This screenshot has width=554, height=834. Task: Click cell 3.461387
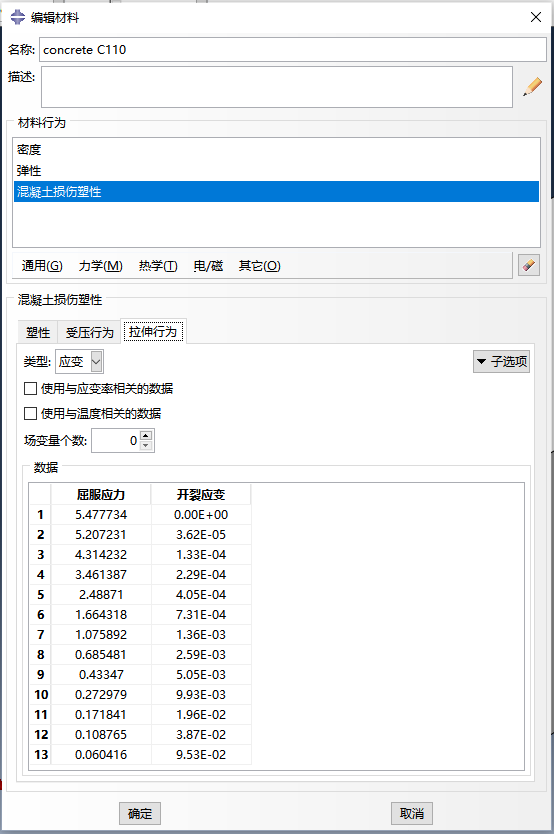coord(101,574)
